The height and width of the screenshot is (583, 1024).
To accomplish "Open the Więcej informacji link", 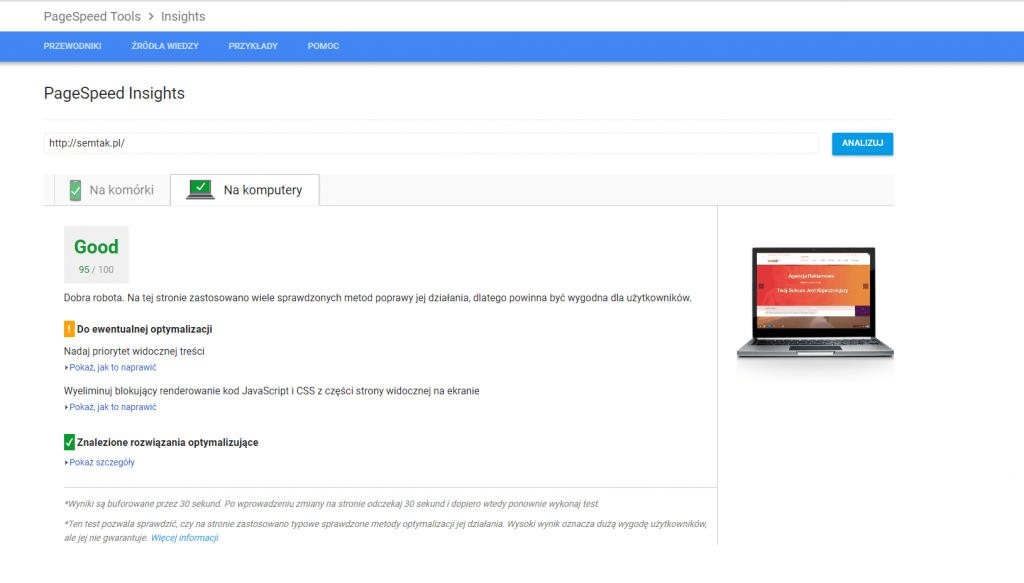I will [185, 538].
